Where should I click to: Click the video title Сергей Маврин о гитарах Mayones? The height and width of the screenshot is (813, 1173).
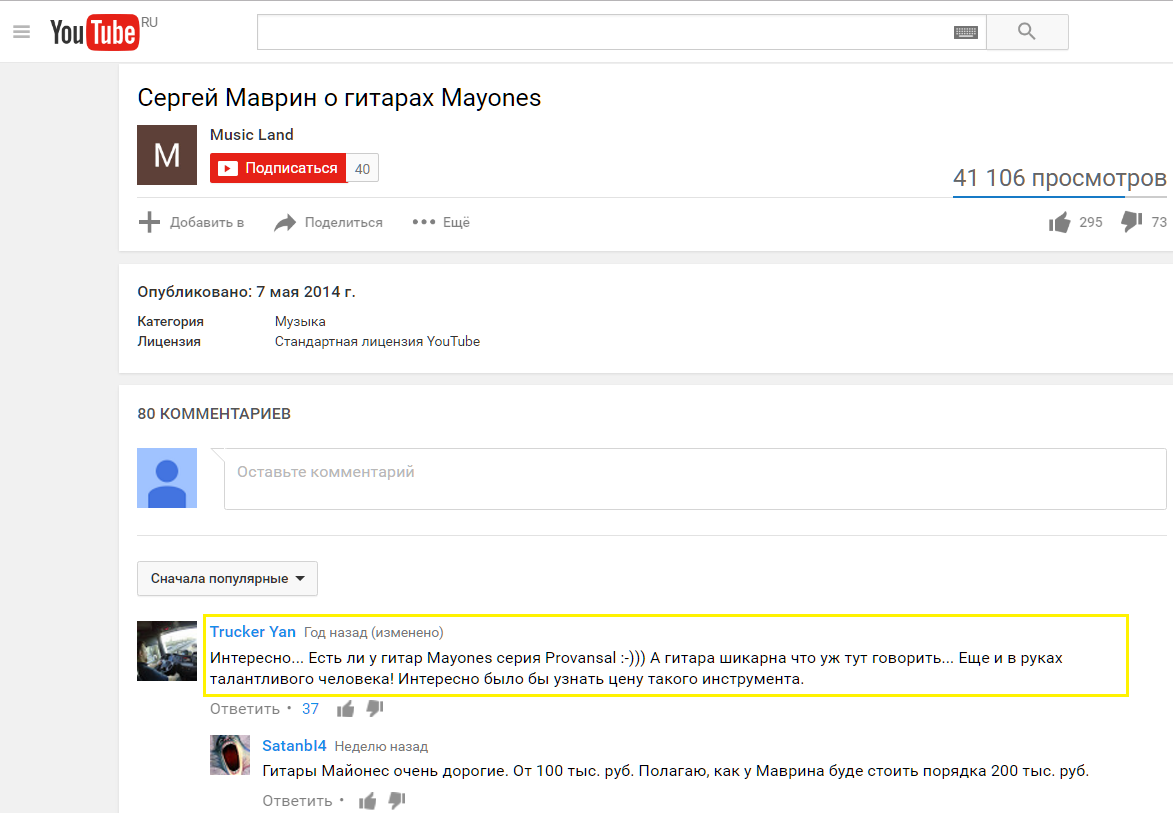pos(339,98)
